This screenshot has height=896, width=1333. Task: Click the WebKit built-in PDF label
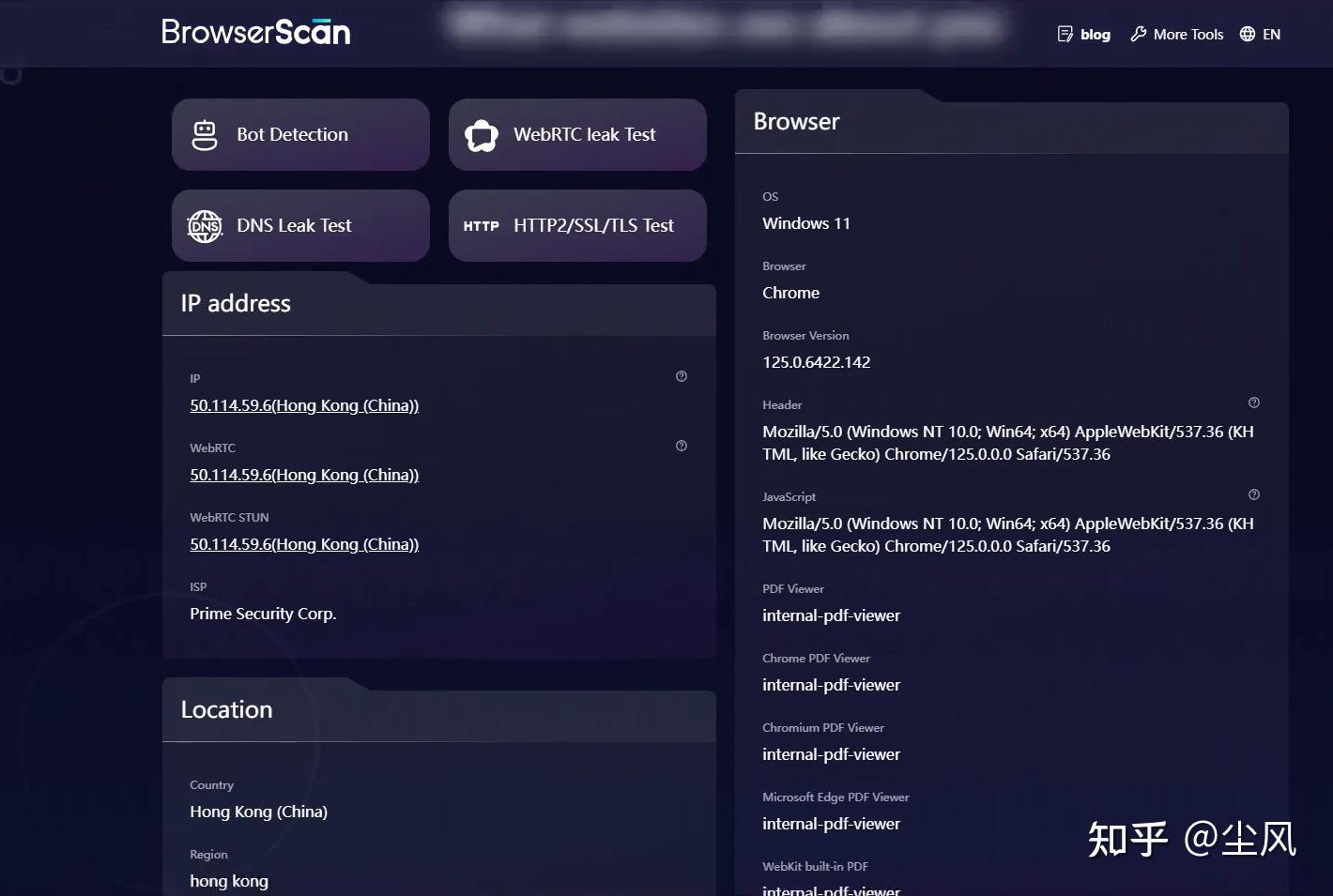click(x=816, y=866)
